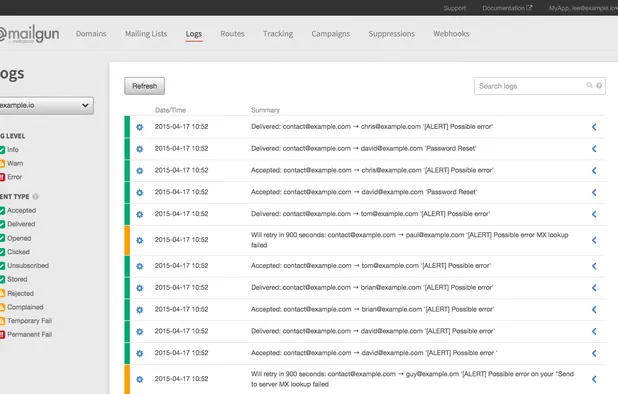Toggle the Warn log level checkbox
Viewport: 618px width, 394px height.
[2, 164]
